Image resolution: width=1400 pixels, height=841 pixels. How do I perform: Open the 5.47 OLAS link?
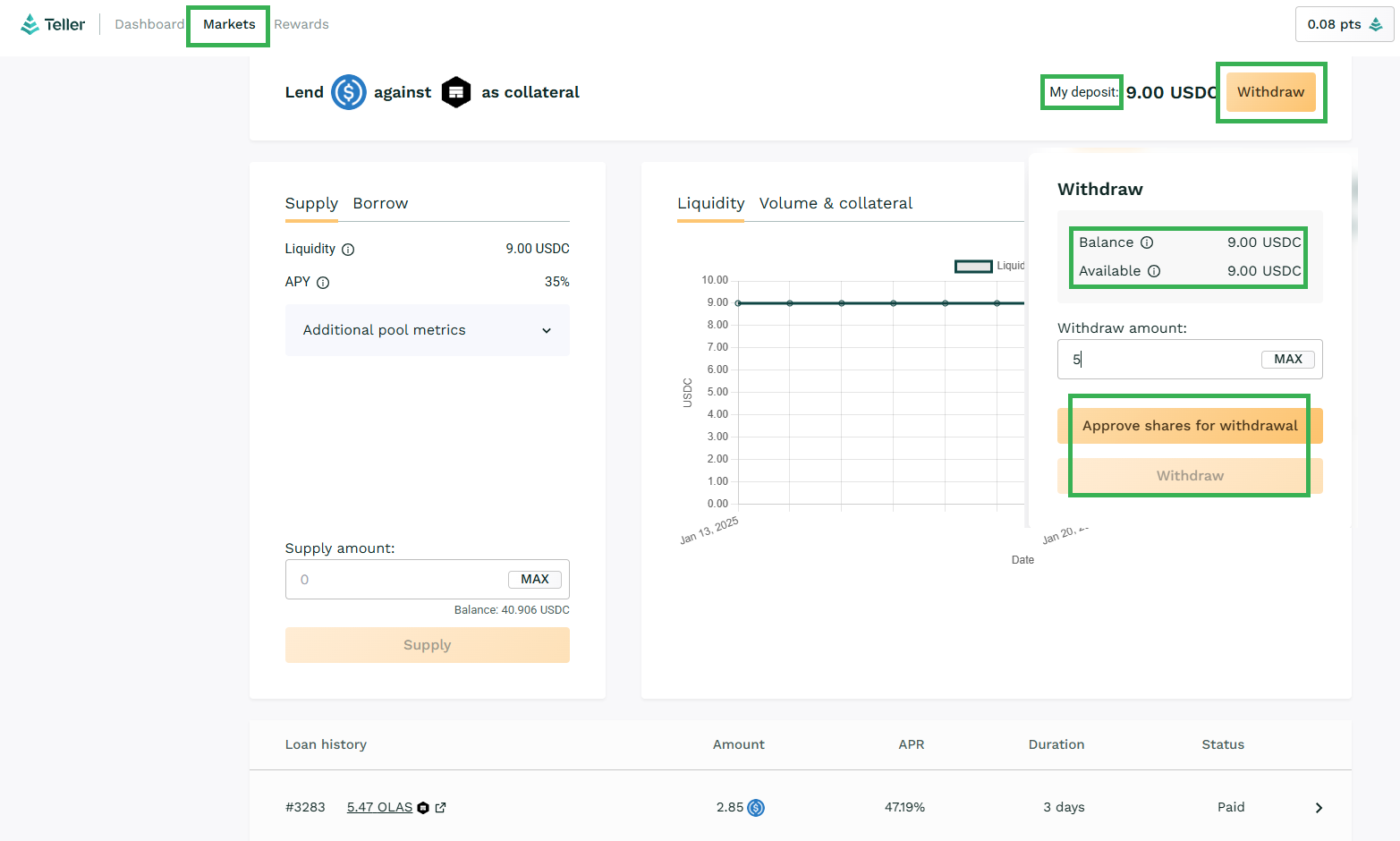(x=379, y=807)
